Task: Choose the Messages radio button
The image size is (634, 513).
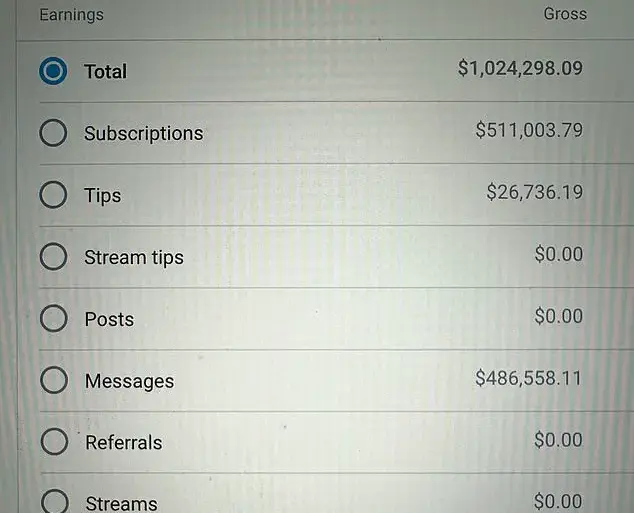Action: pyautogui.click(x=54, y=381)
